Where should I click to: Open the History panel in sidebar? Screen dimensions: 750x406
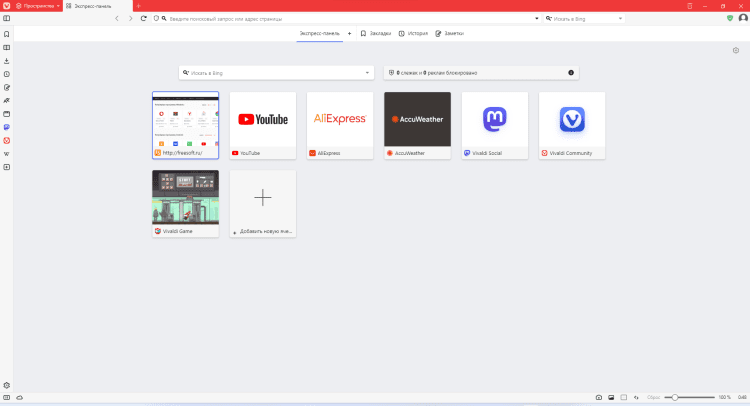(x=7, y=74)
